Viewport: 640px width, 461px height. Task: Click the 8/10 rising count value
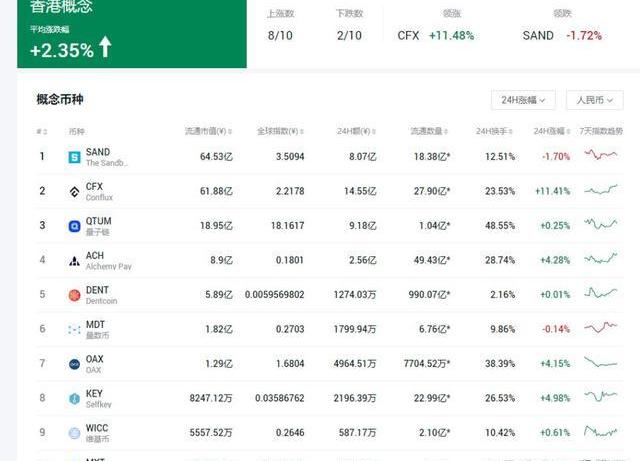tap(280, 36)
